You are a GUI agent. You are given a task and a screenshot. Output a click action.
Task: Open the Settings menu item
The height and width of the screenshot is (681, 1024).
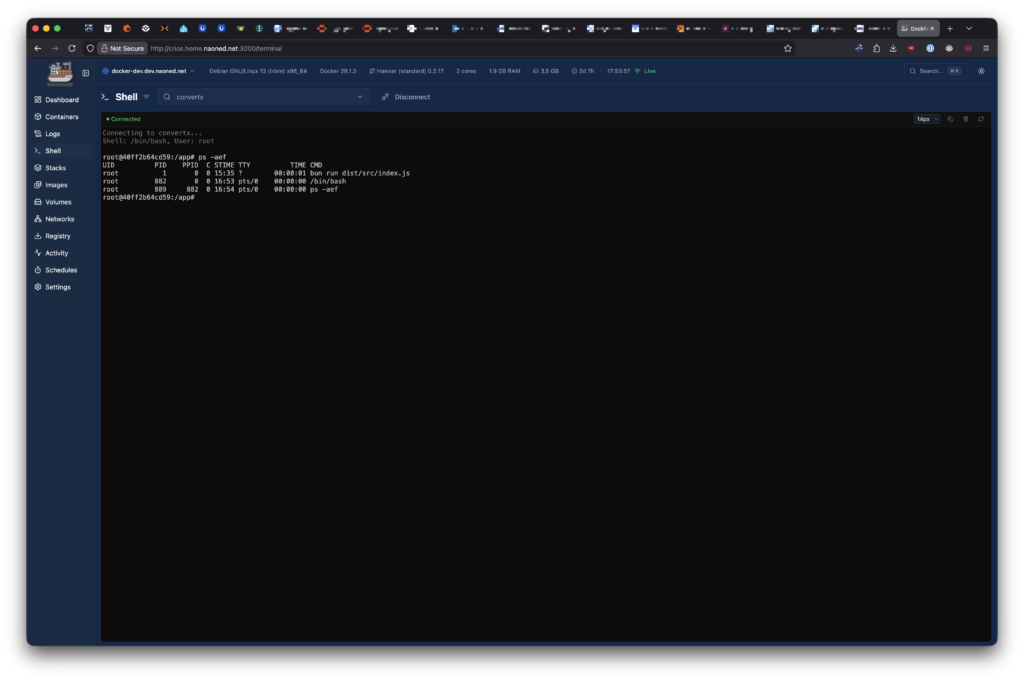pyautogui.click(x=57, y=287)
